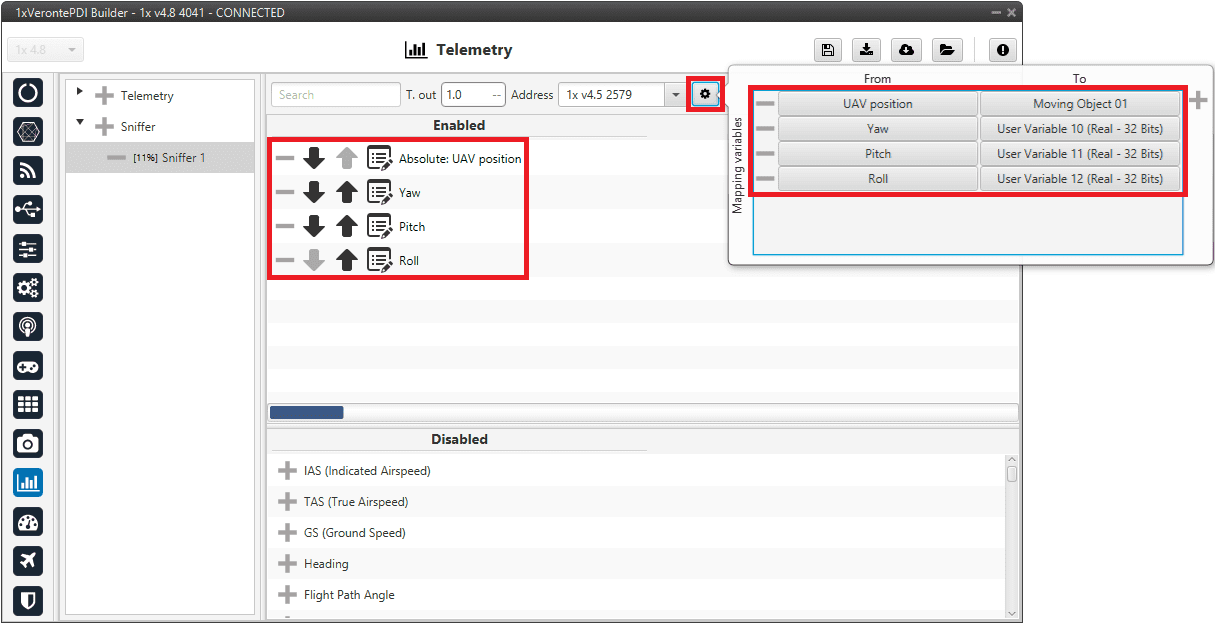Click the Moving Object 01 mapping button
This screenshot has width=1215, height=625.
tap(1079, 104)
